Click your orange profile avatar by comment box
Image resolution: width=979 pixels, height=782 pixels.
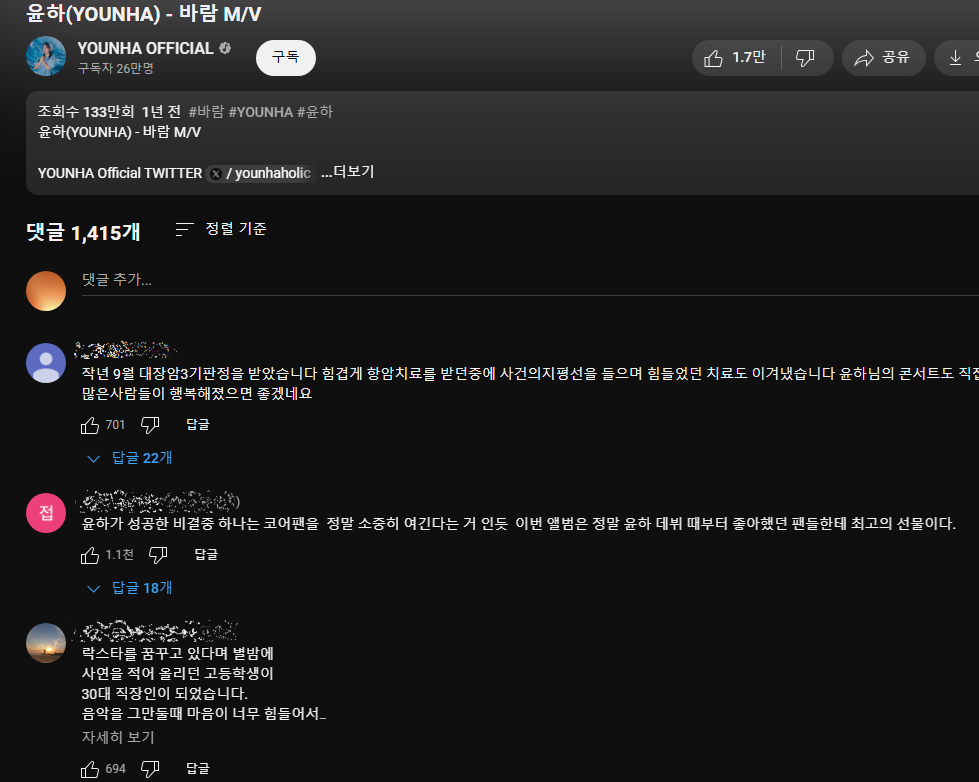point(46,291)
